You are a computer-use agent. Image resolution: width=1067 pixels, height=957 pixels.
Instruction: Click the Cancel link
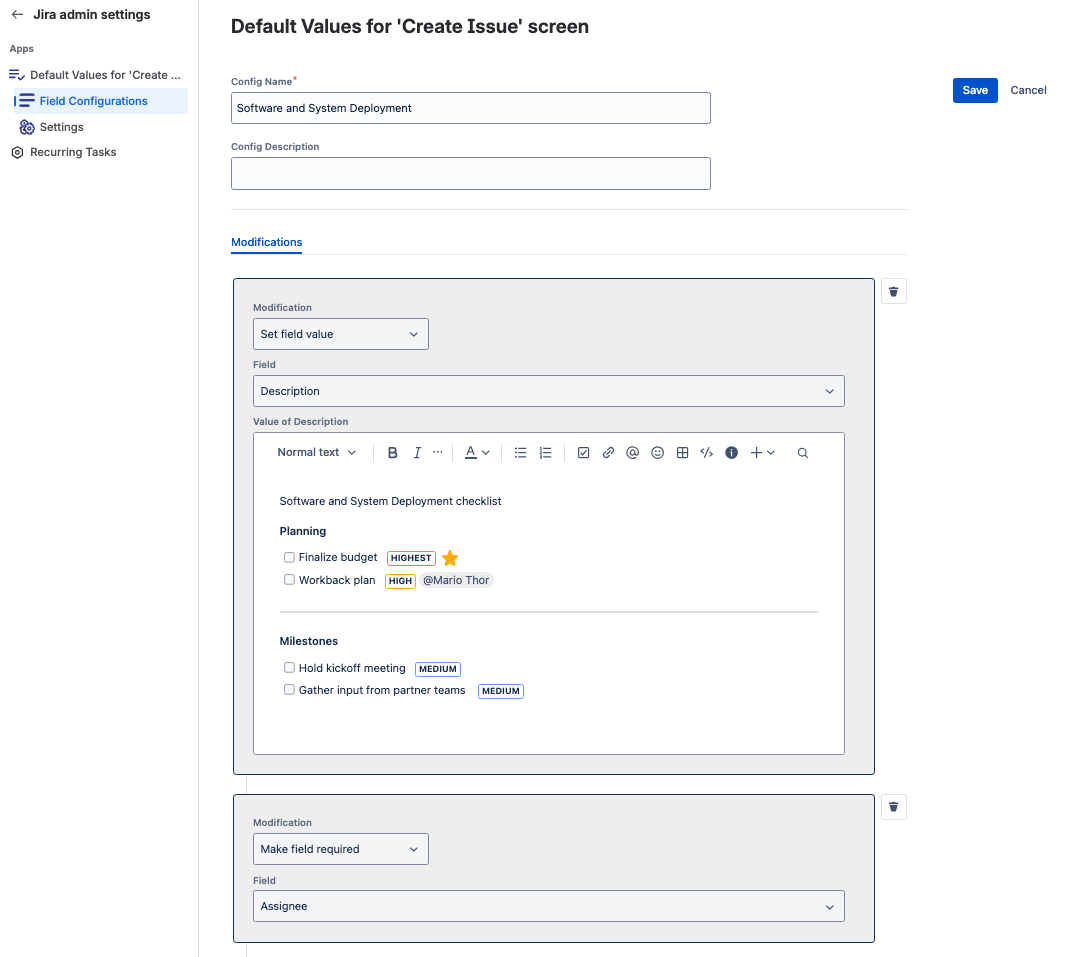pyautogui.click(x=1028, y=90)
